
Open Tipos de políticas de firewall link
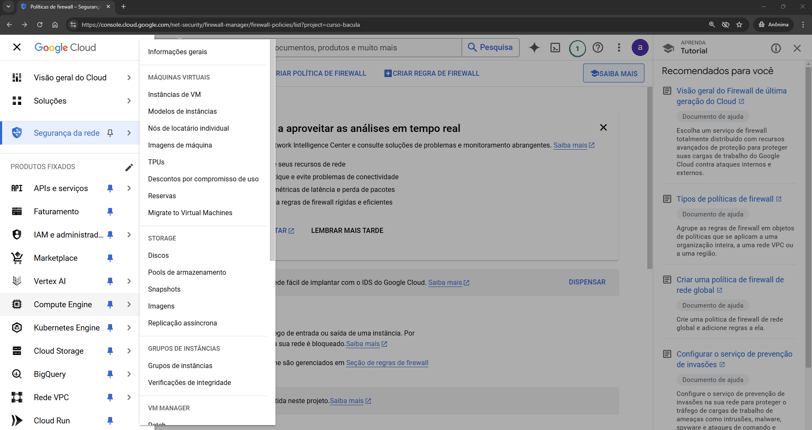[729, 199]
